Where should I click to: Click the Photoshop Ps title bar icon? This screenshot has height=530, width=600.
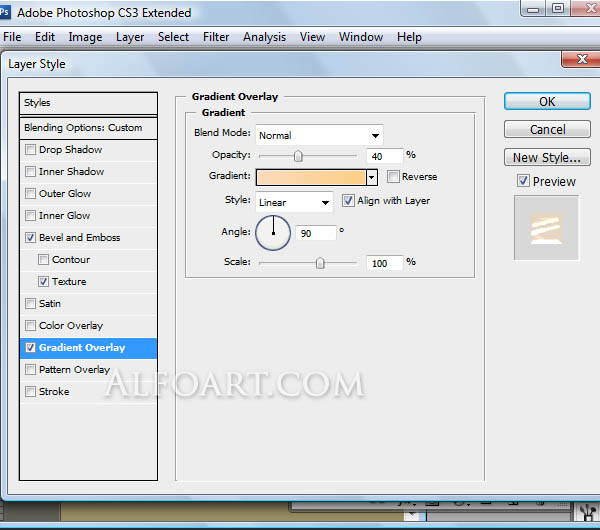(x=5, y=12)
